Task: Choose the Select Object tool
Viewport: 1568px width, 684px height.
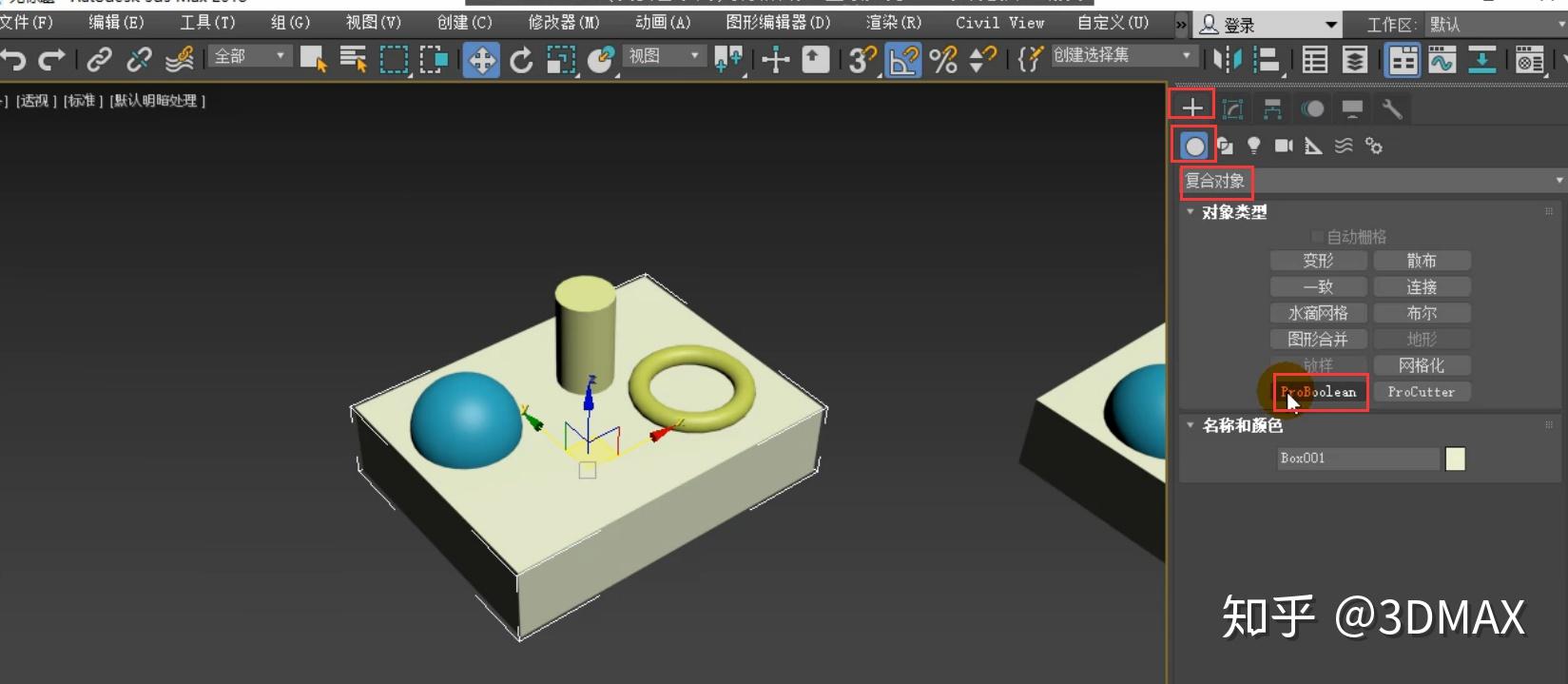Action: 313,60
